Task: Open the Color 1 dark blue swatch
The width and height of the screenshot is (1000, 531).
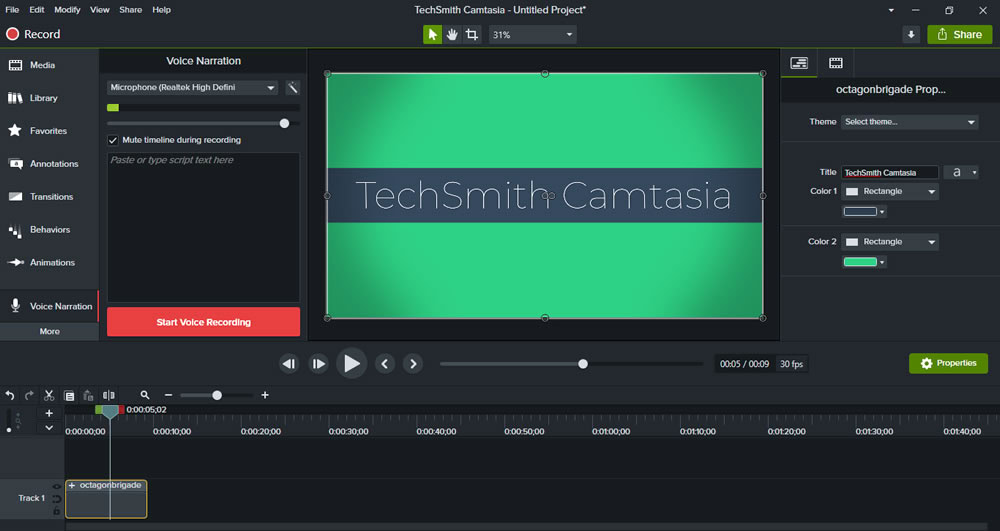Action: click(x=864, y=212)
